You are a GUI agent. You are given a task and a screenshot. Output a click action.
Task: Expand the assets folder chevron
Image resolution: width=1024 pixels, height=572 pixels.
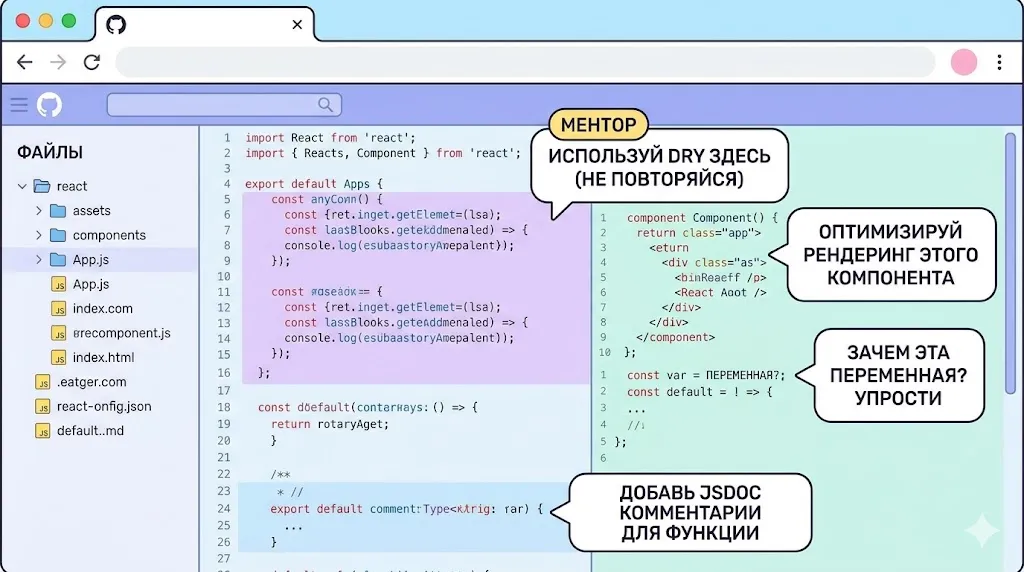pyautogui.click(x=39, y=210)
